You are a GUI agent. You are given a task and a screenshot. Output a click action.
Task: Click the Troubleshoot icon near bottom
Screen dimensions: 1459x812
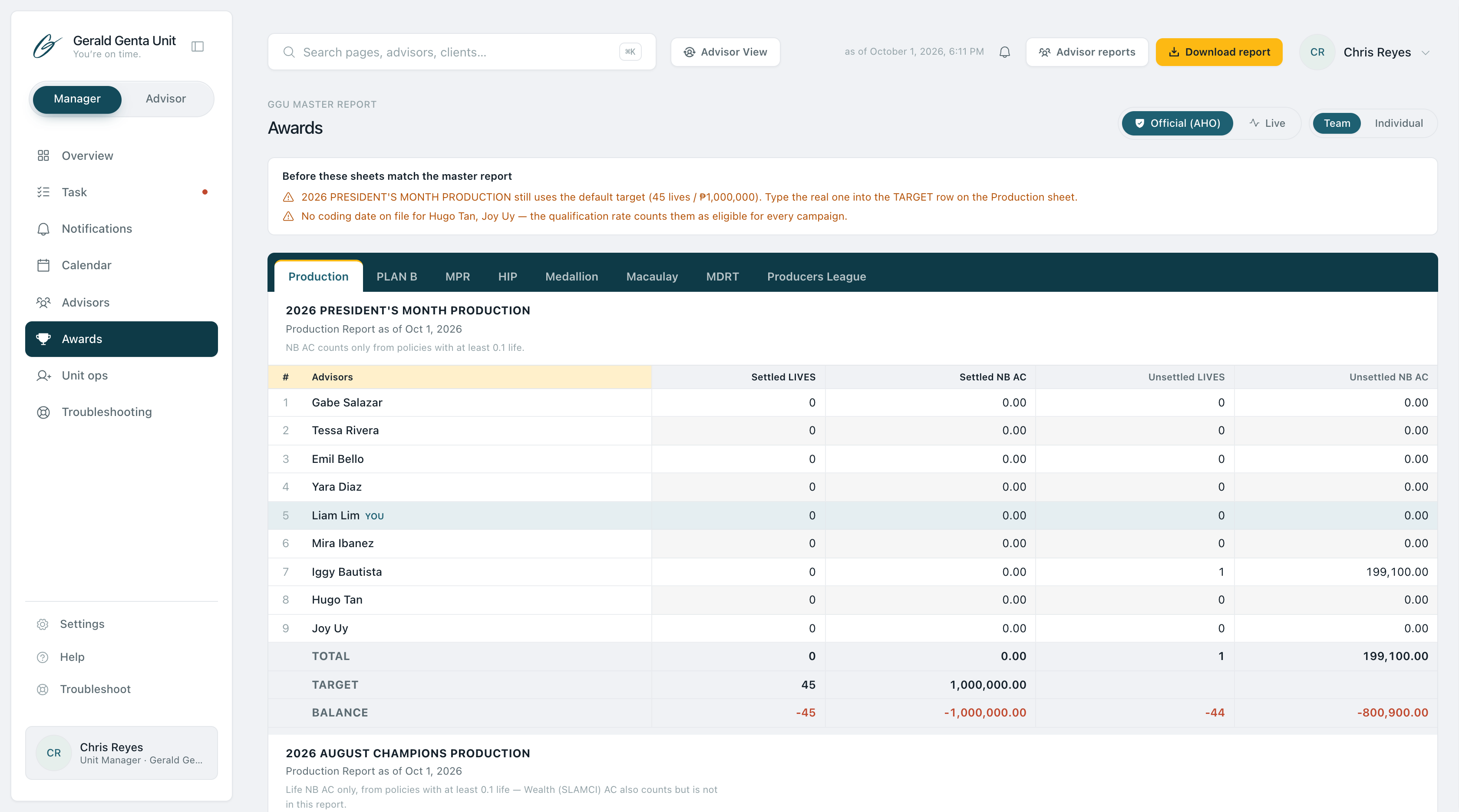coord(43,689)
